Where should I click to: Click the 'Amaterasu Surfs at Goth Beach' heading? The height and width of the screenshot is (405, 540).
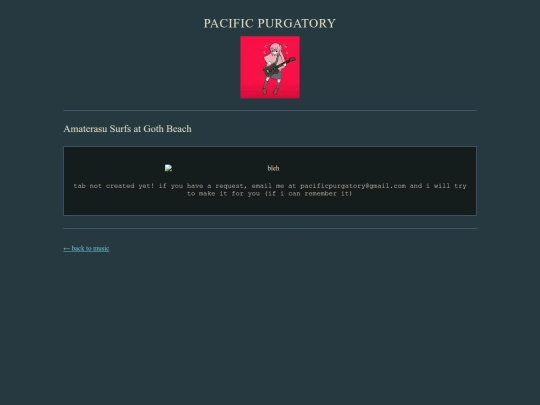pos(127,129)
